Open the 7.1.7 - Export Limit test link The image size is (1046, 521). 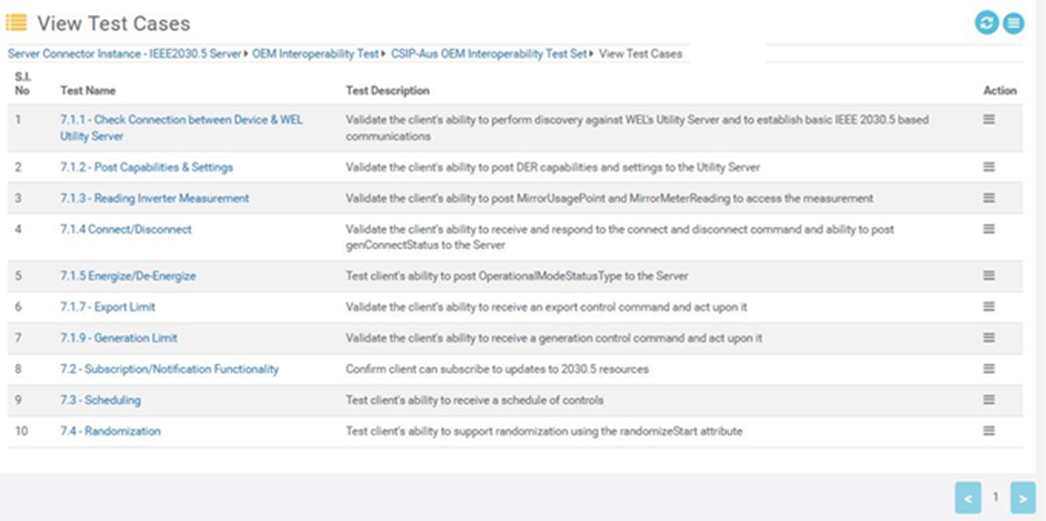107,307
